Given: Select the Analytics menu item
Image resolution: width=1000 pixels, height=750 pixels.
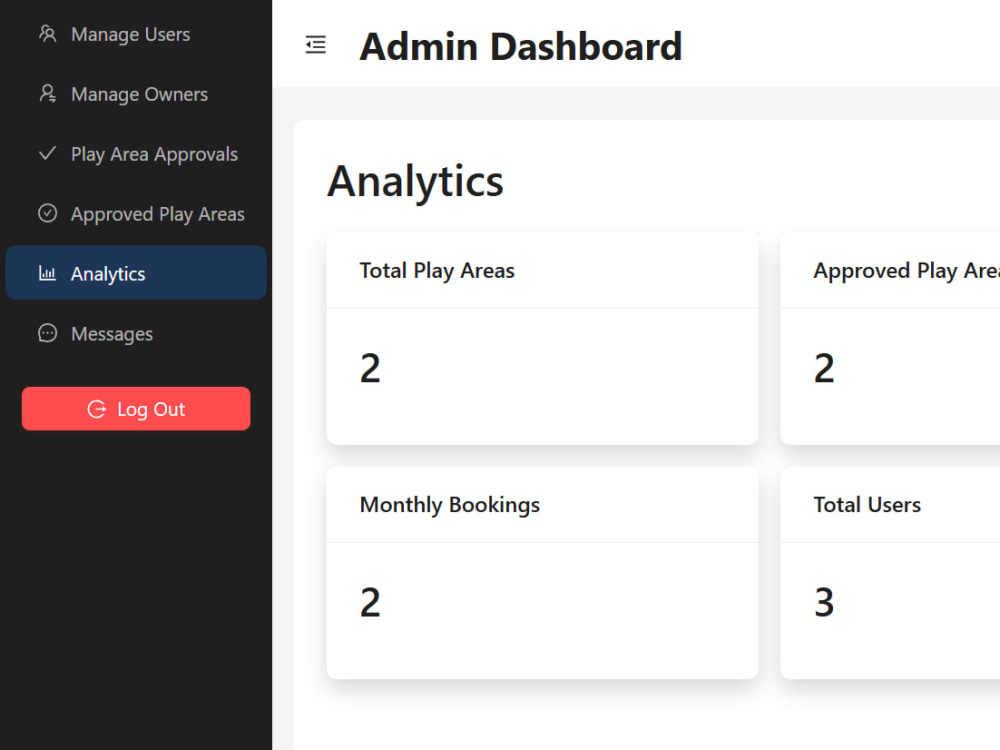Looking at the screenshot, I should 136,273.
